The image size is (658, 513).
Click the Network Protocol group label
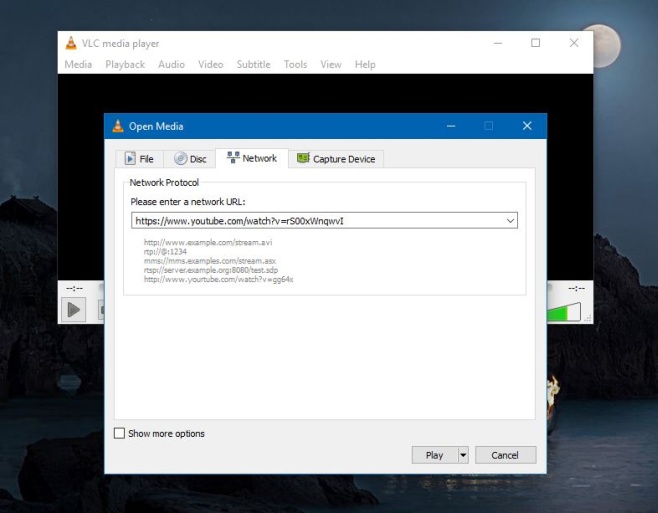(164, 183)
